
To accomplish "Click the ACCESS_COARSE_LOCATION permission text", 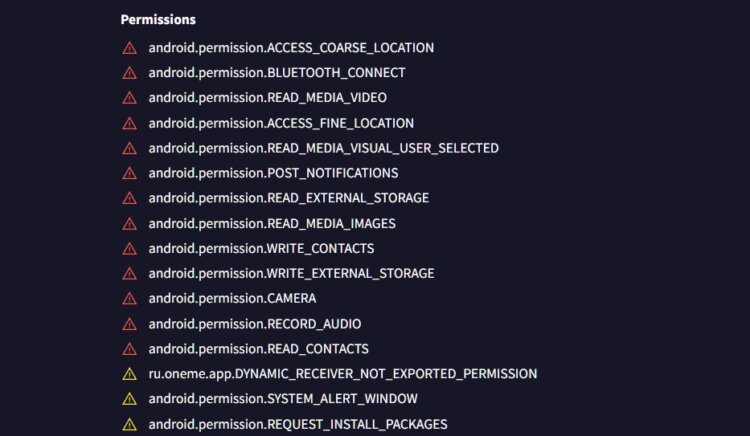I will 291,48.
